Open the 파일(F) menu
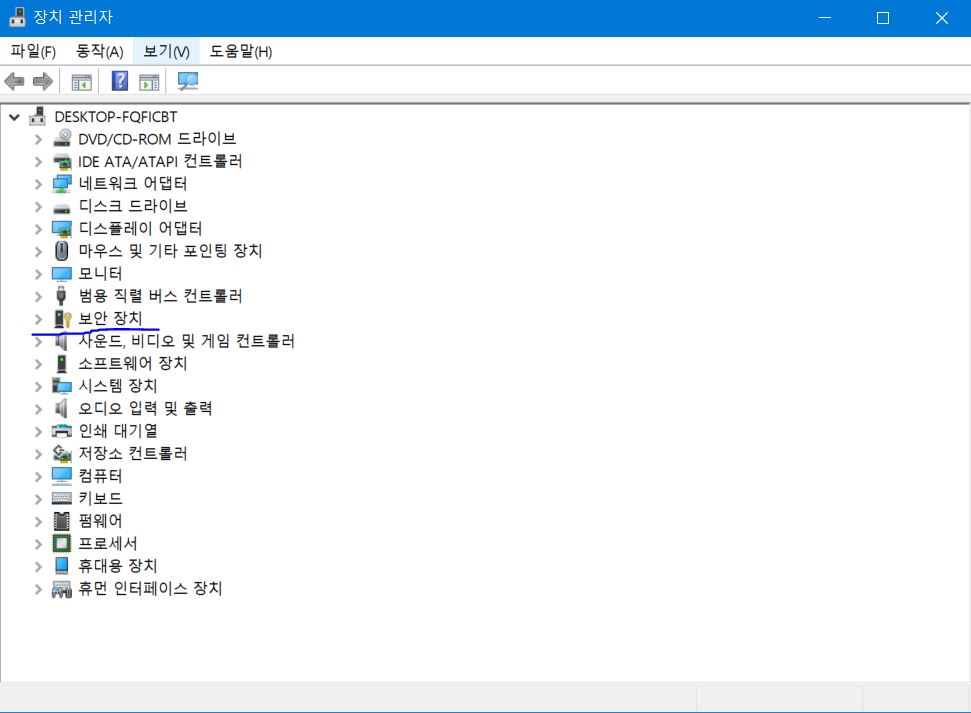The width and height of the screenshot is (971, 713). (x=33, y=51)
